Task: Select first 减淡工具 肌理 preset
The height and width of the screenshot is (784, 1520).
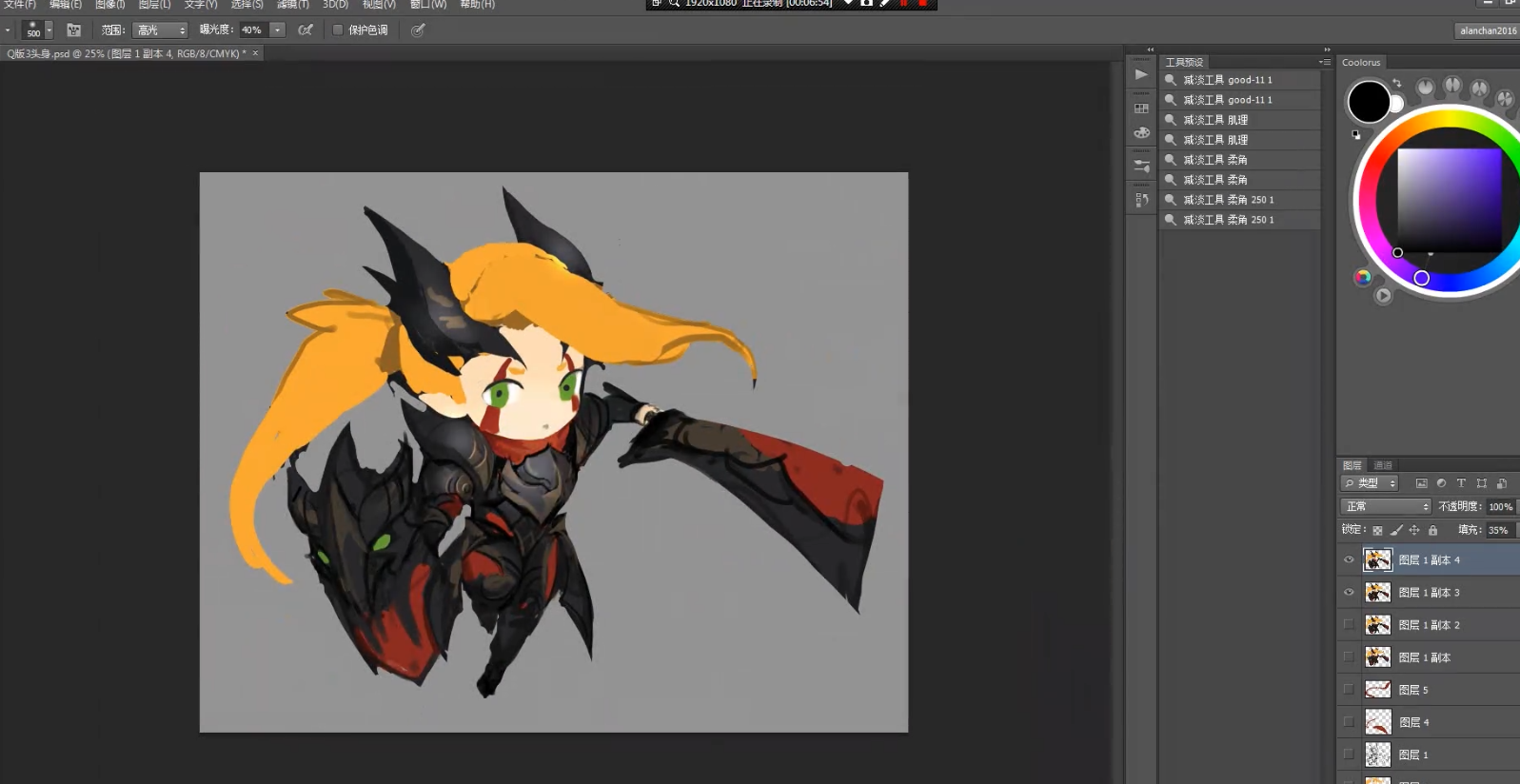Action: (x=1240, y=120)
